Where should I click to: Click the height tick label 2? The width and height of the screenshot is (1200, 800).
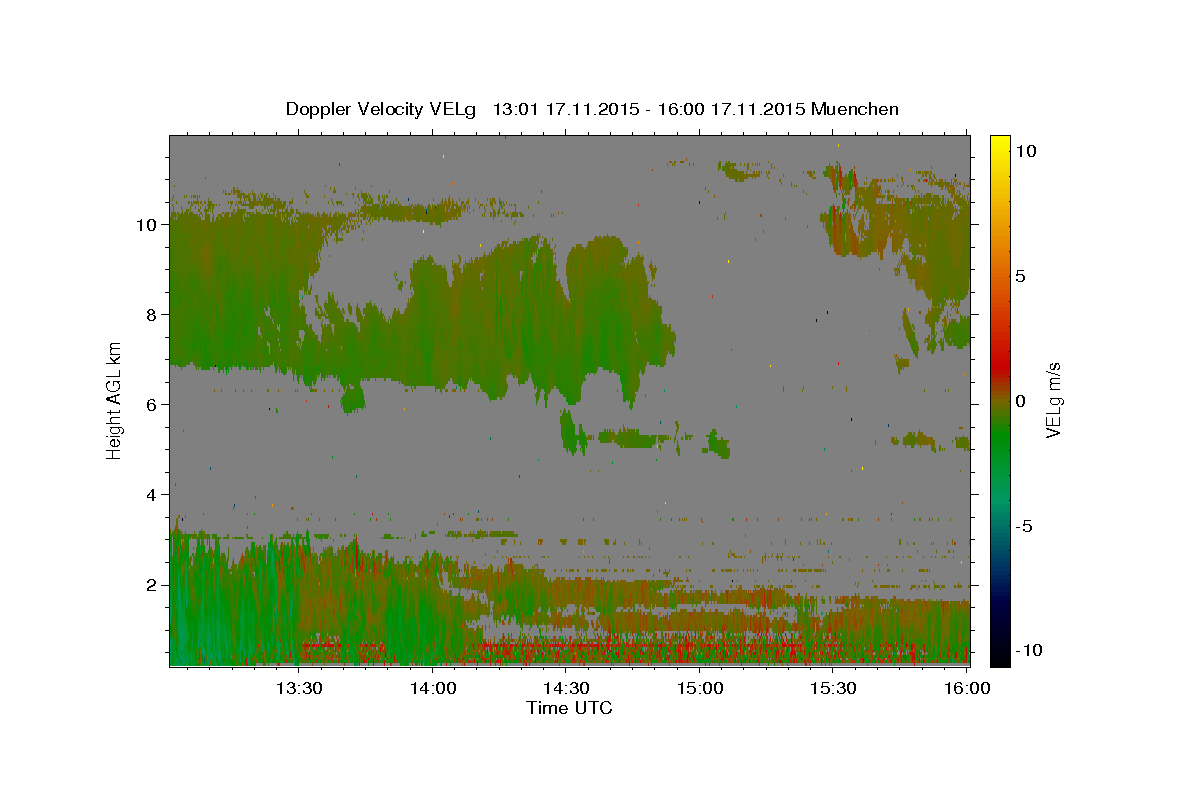[x=151, y=584]
